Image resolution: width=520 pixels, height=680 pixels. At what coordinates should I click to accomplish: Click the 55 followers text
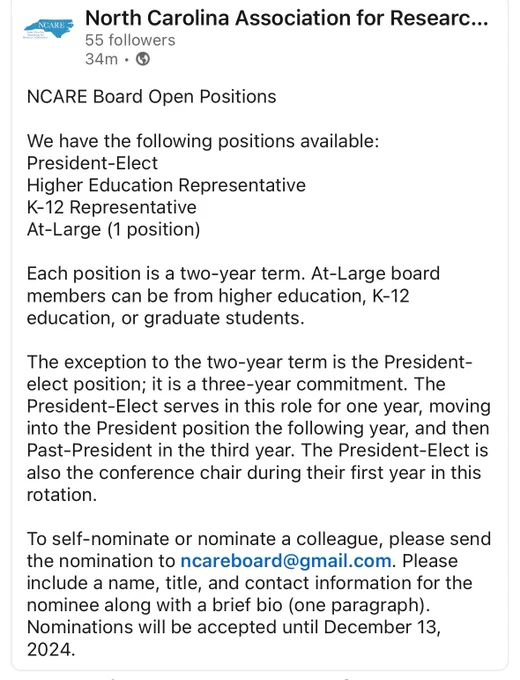point(130,40)
